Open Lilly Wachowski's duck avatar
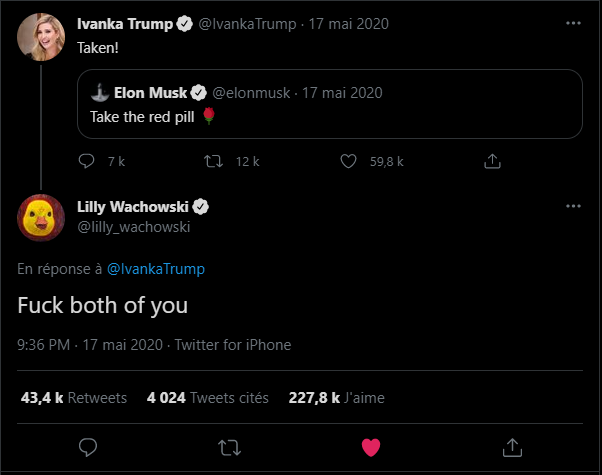Viewport: 602px width, 475px height. [x=40, y=216]
